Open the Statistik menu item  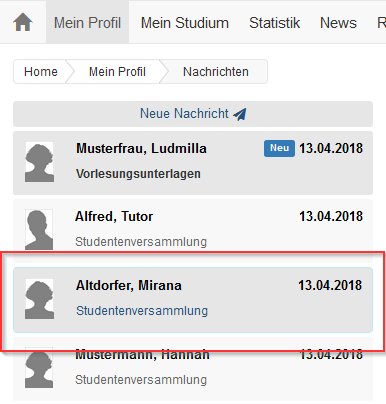(x=274, y=23)
